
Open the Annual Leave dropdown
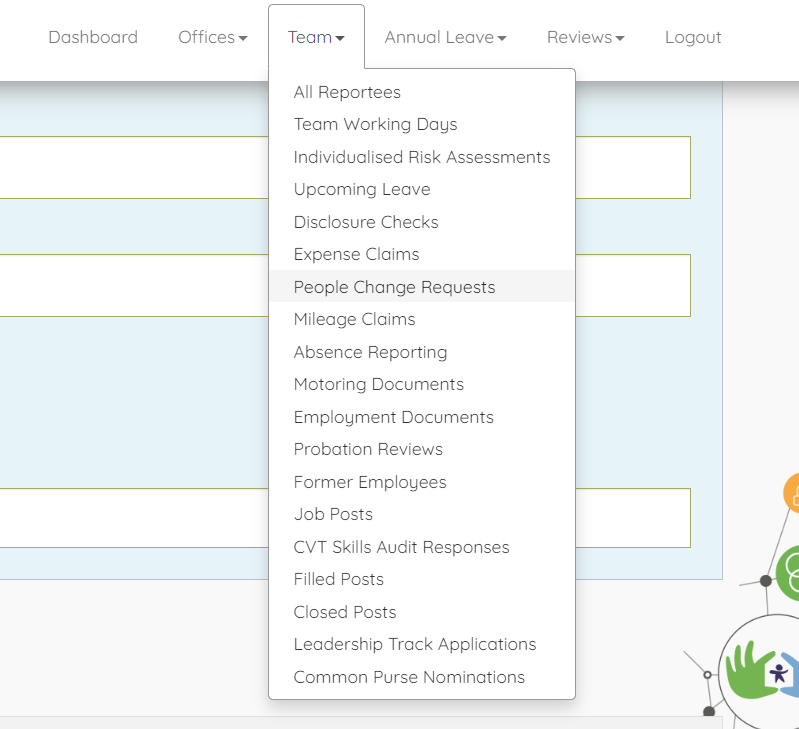(445, 37)
